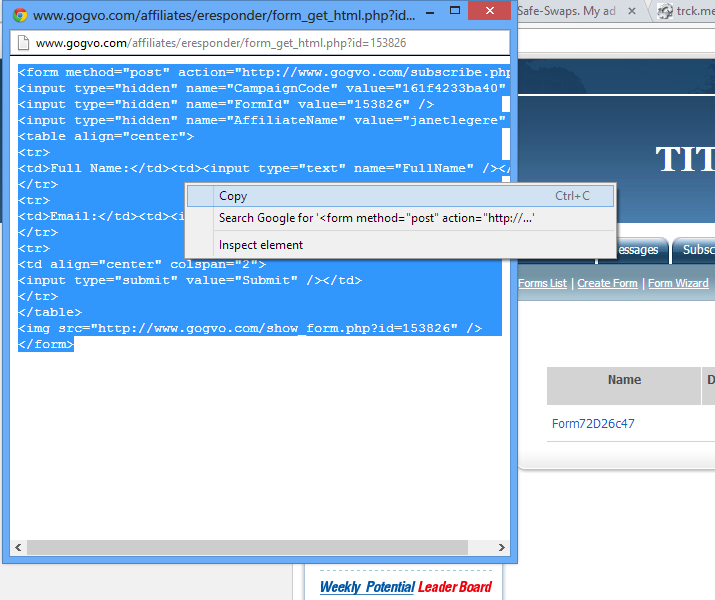Open the Subscribers tab
The height and width of the screenshot is (600, 715).
point(697,250)
